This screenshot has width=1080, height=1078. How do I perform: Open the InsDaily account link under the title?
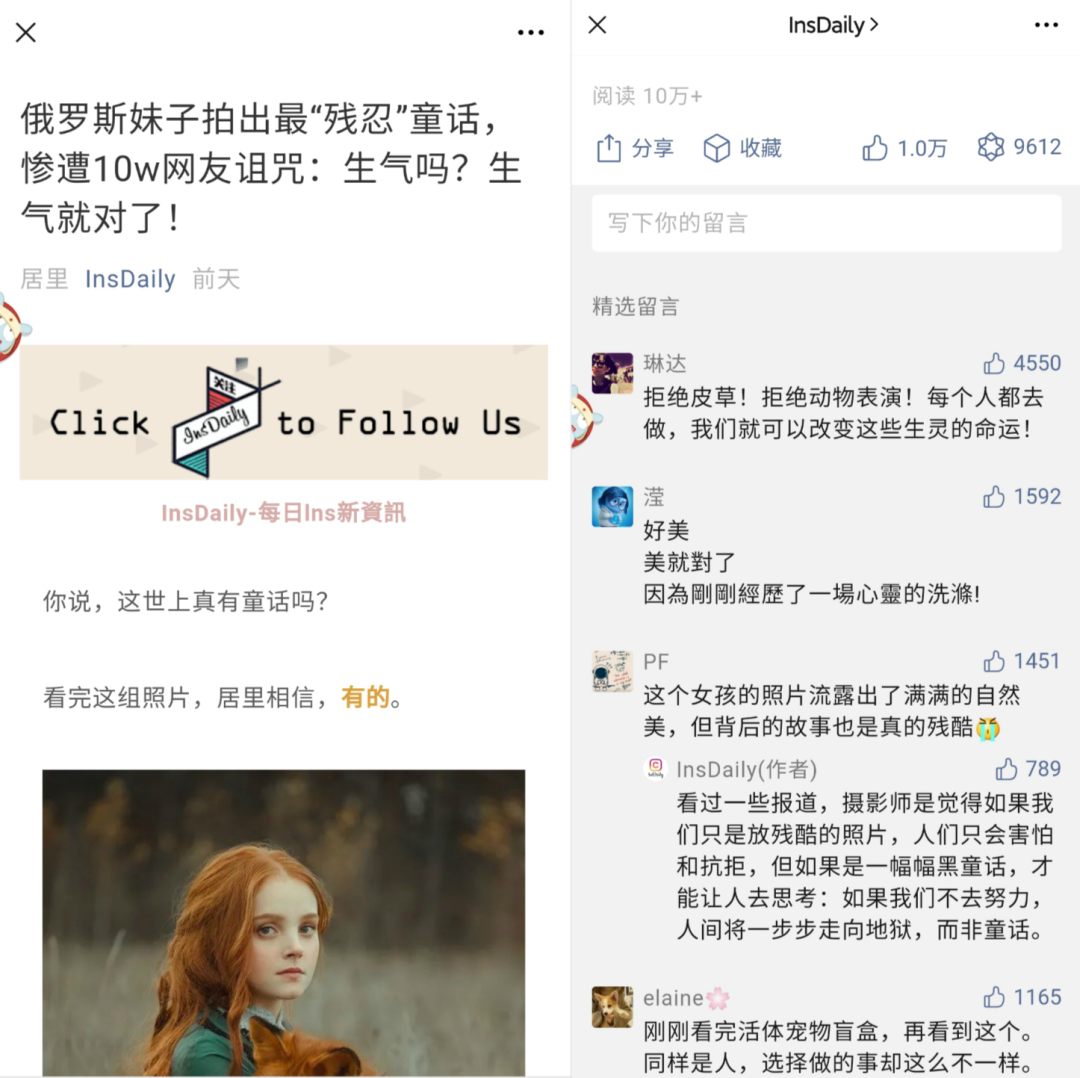(x=130, y=279)
